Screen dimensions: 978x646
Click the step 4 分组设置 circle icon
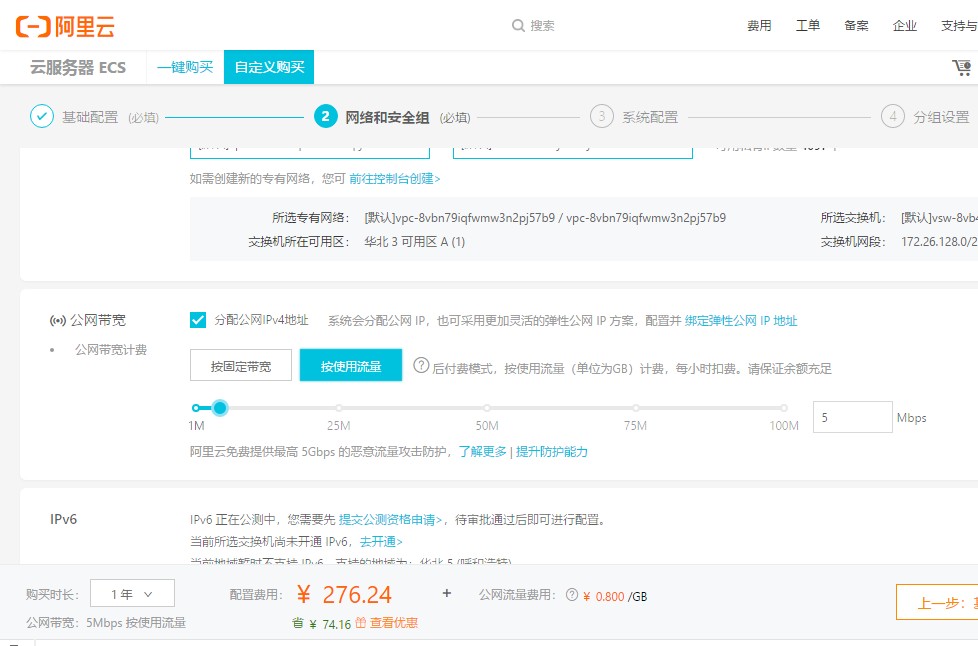point(893,117)
